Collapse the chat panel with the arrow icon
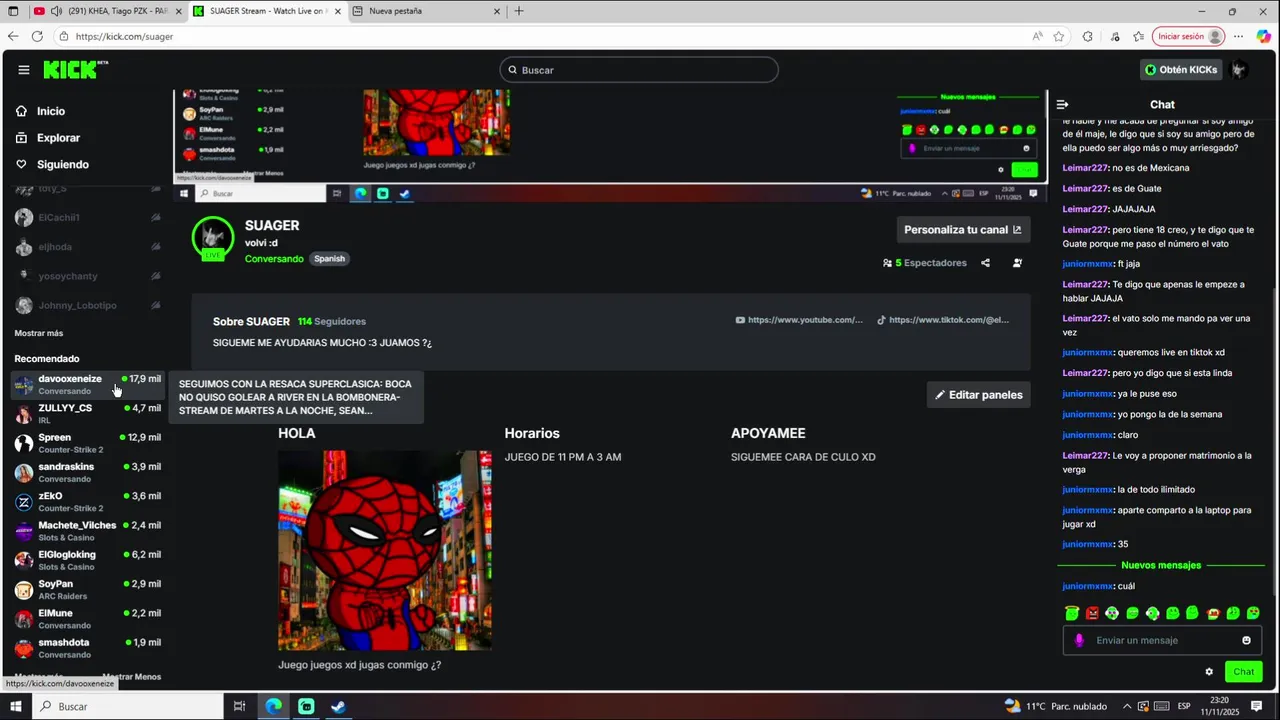This screenshot has width=1280, height=720. (1063, 104)
